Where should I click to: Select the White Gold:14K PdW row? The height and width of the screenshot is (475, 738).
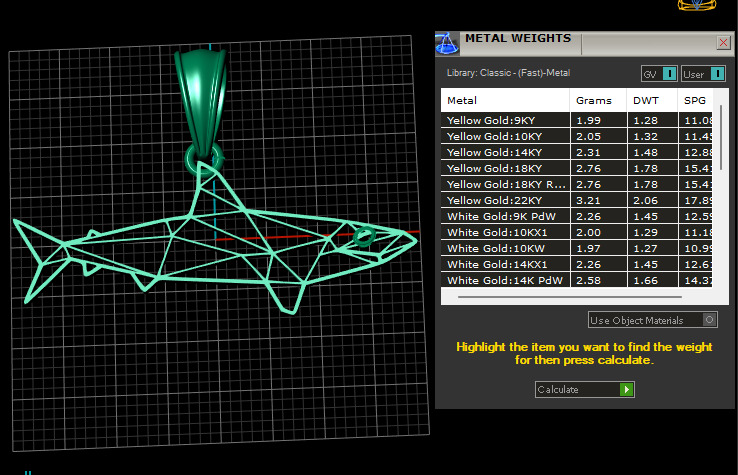577,280
